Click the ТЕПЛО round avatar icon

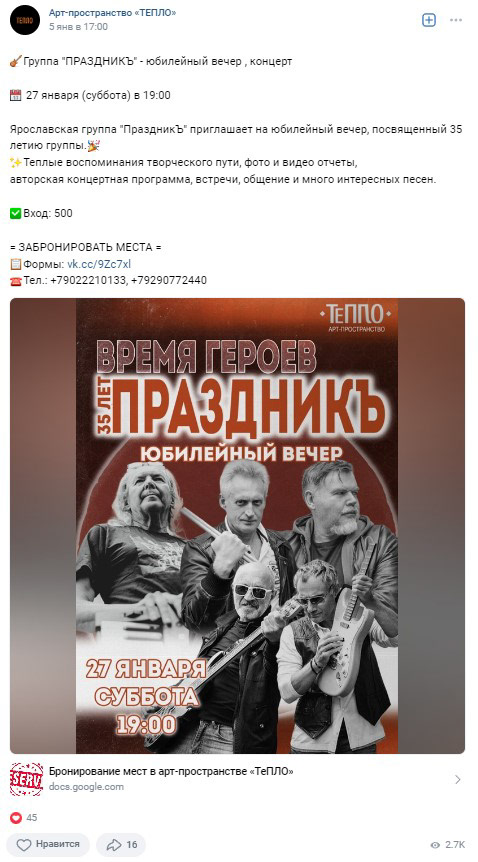(x=25, y=20)
